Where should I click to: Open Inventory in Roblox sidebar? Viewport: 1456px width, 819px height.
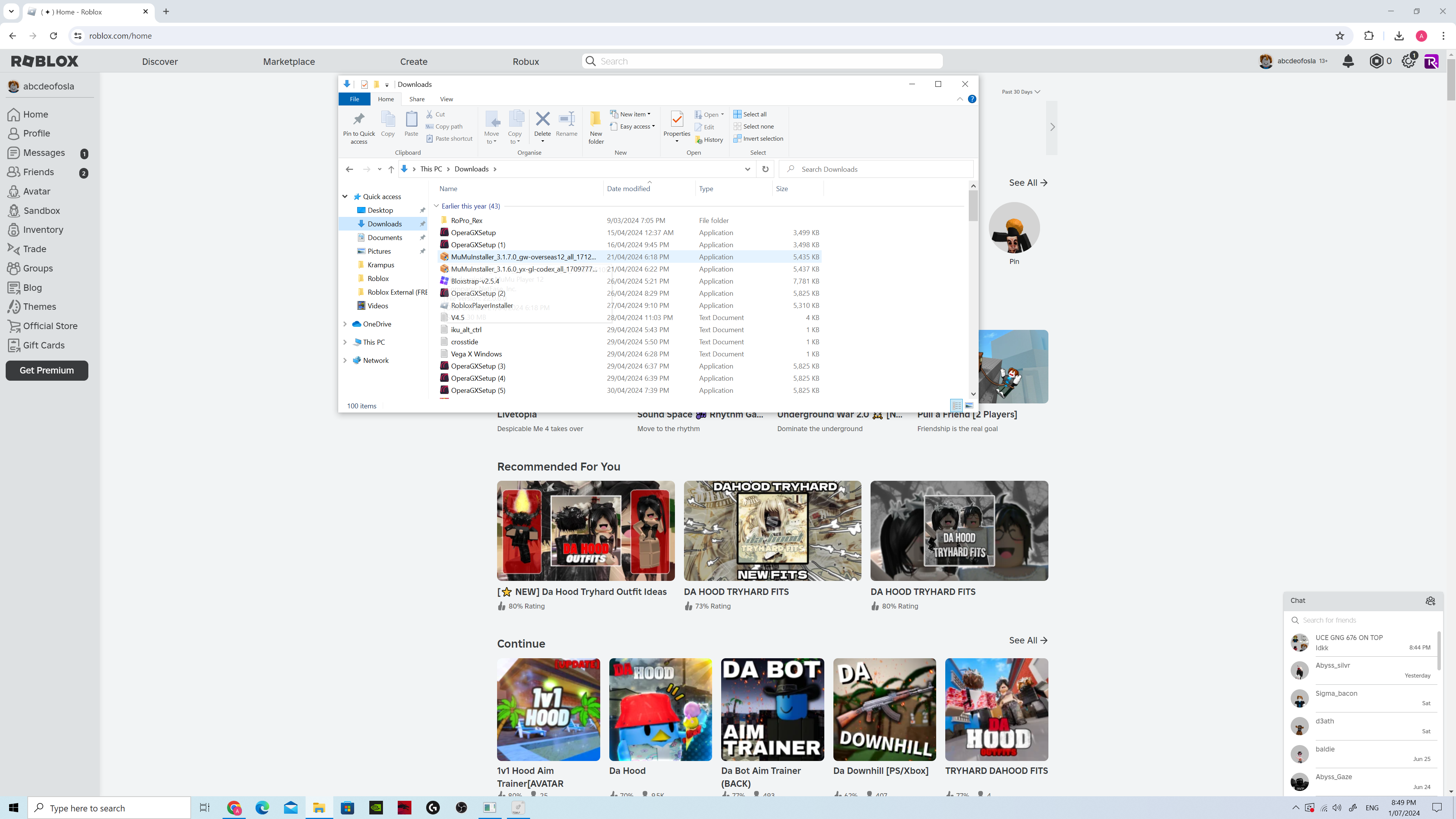click(43, 229)
